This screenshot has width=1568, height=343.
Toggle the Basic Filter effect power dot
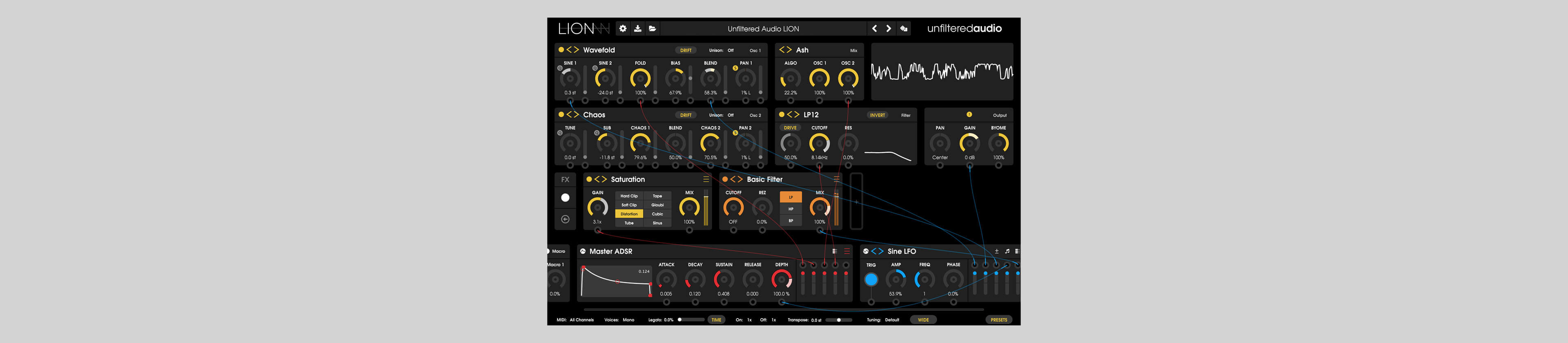[725, 179]
